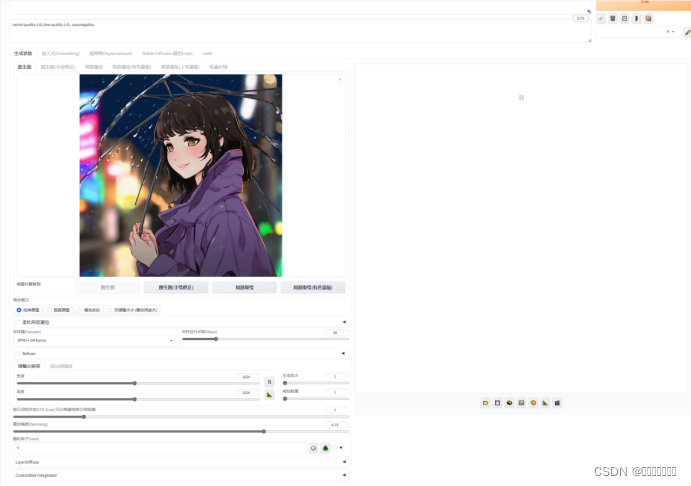
Task: Adjust the Denoising strength slider
Action: click(181, 431)
